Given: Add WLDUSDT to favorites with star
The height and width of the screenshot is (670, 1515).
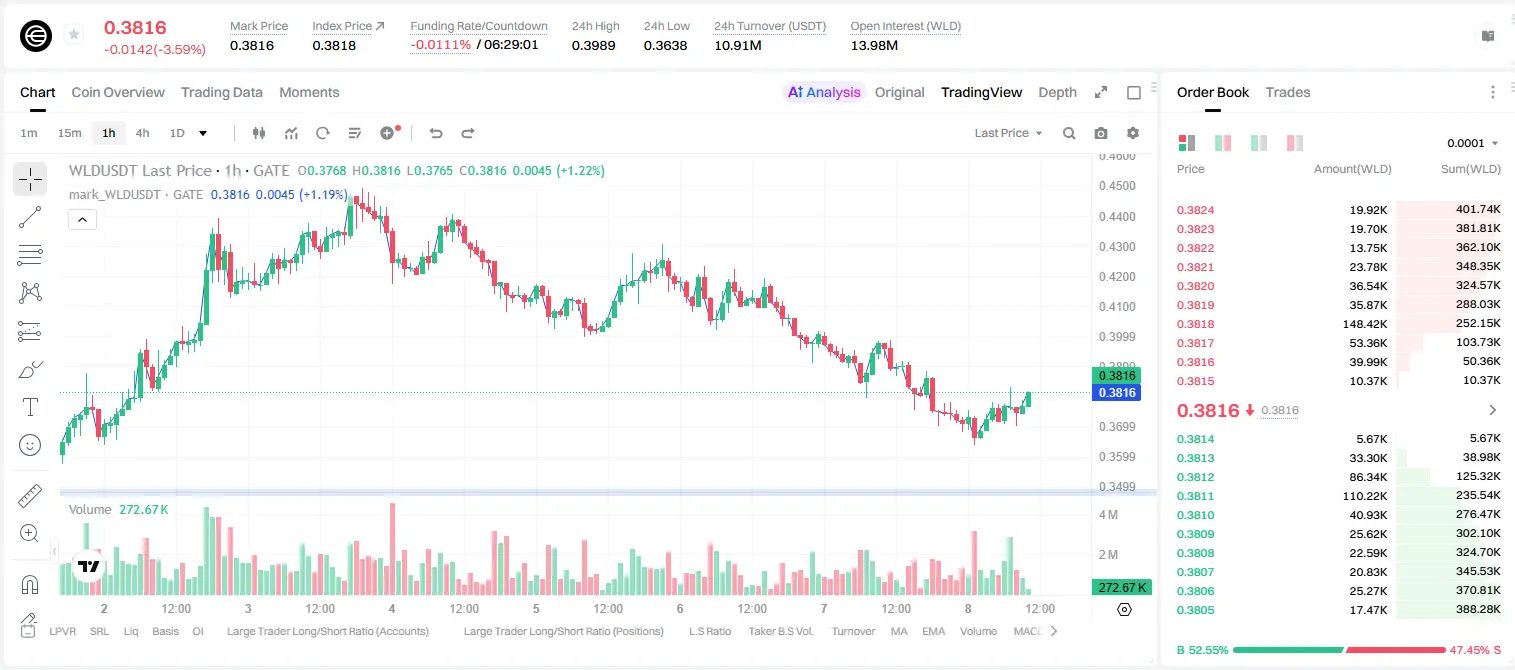Looking at the screenshot, I should tap(74, 35).
